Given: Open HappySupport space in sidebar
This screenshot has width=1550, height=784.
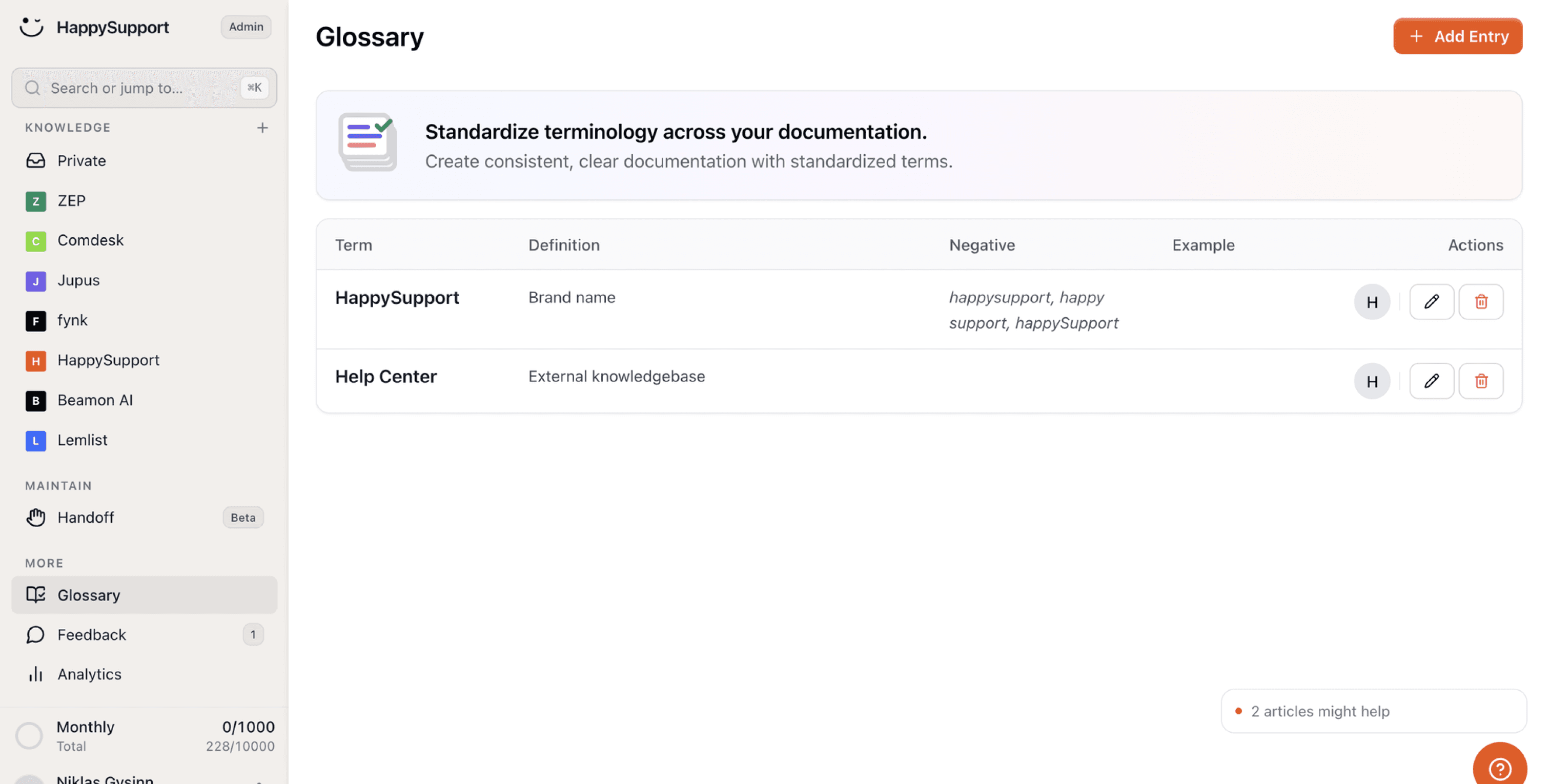Looking at the screenshot, I should coord(144,360).
